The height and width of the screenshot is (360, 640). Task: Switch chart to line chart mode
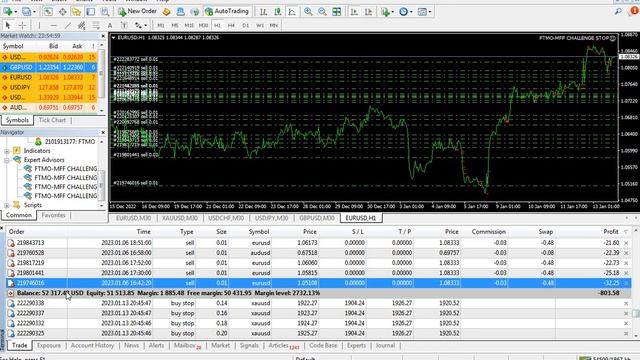292,12
